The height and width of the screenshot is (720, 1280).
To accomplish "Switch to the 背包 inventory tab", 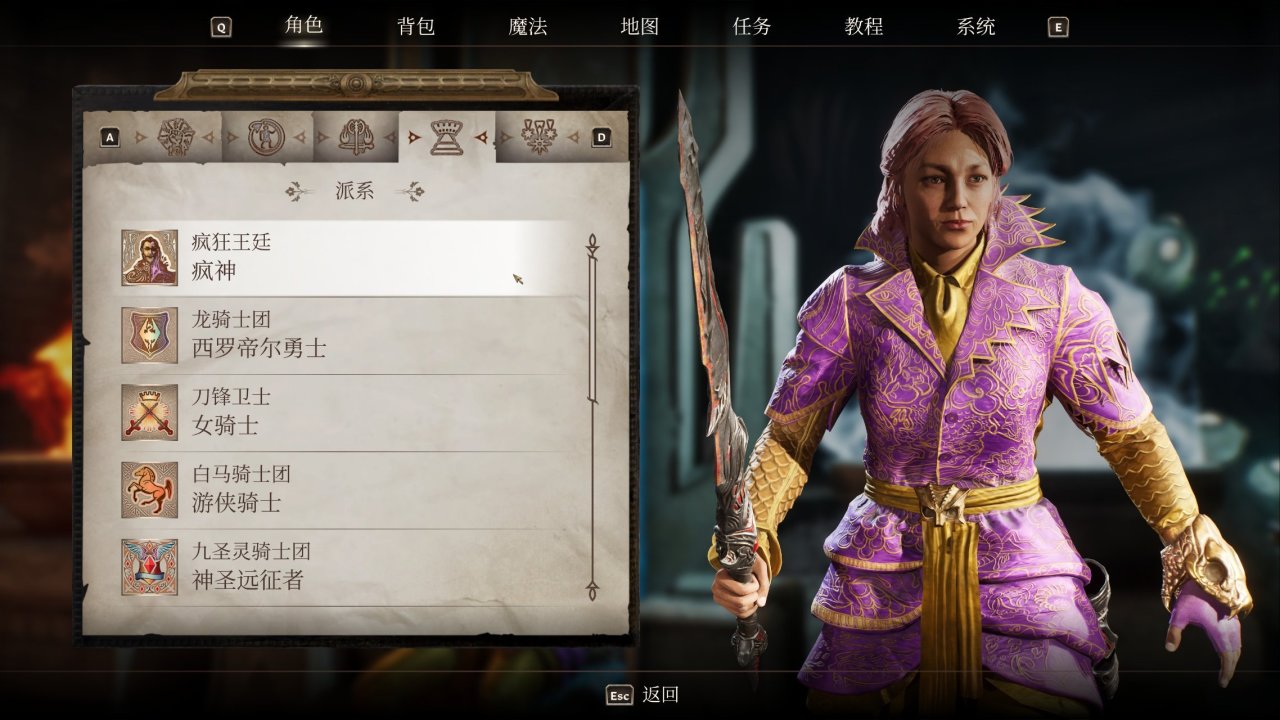I will [416, 27].
